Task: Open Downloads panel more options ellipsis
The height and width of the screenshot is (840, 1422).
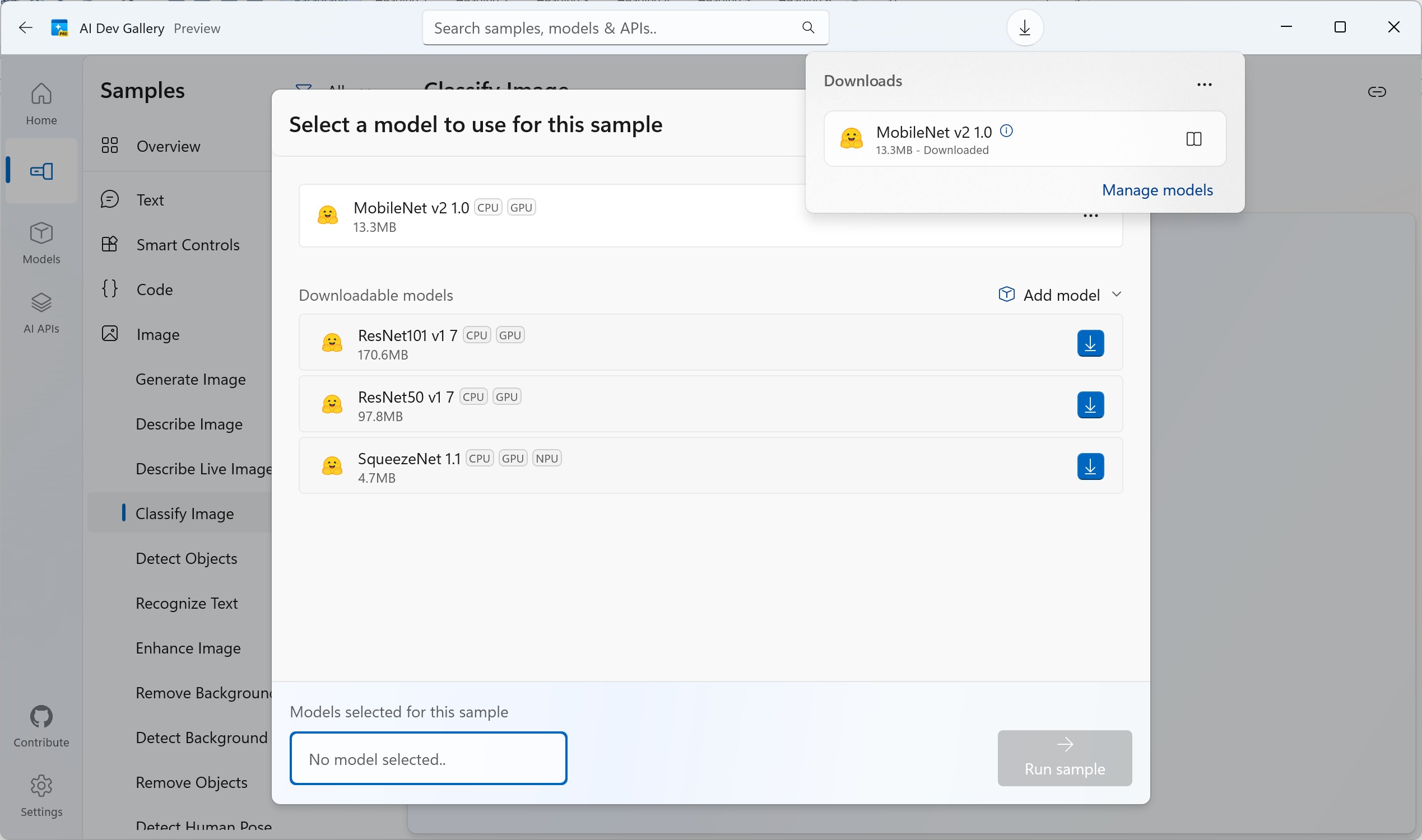Action: pos(1204,85)
